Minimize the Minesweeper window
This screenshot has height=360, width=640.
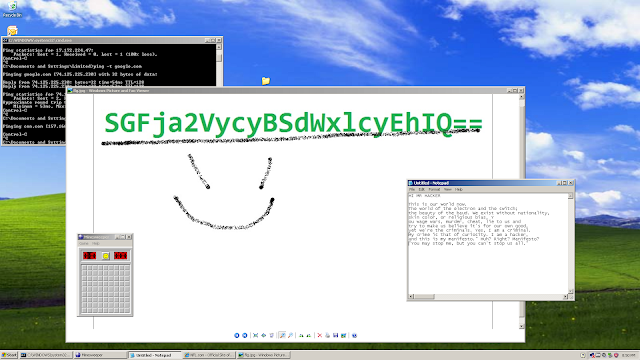pos(117,237)
